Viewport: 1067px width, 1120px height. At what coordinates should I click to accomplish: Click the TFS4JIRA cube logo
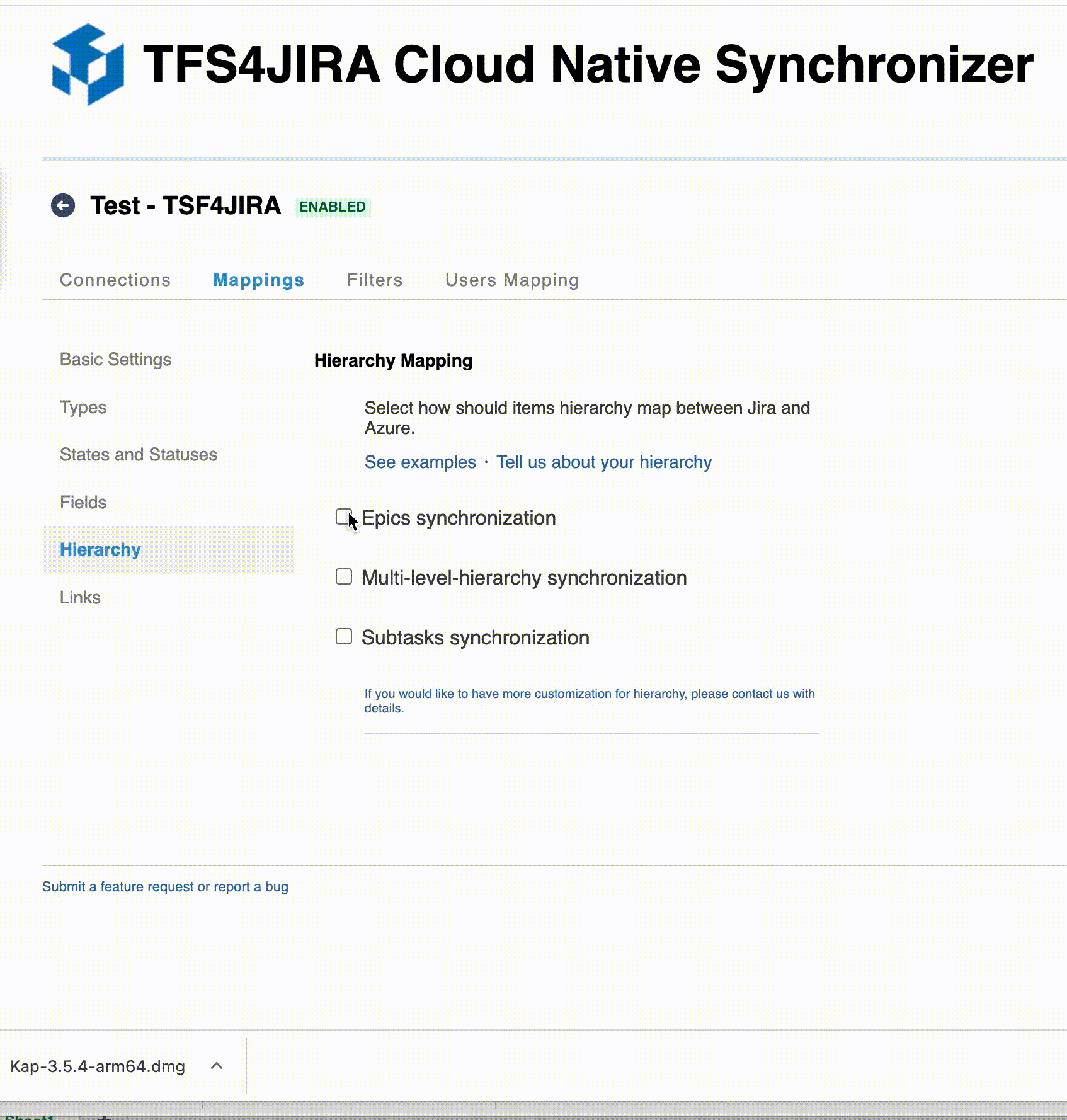pyautogui.click(x=88, y=65)
